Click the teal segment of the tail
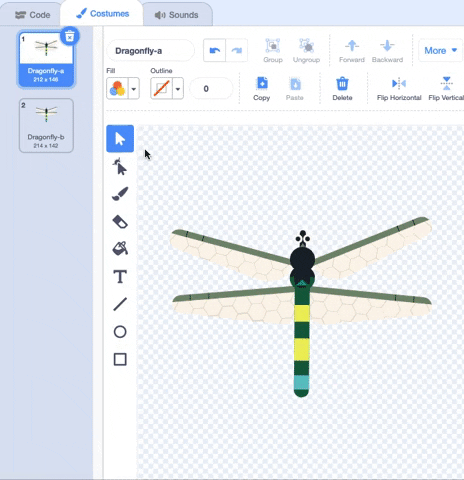The image size is (464, 480). coord(302,382)
